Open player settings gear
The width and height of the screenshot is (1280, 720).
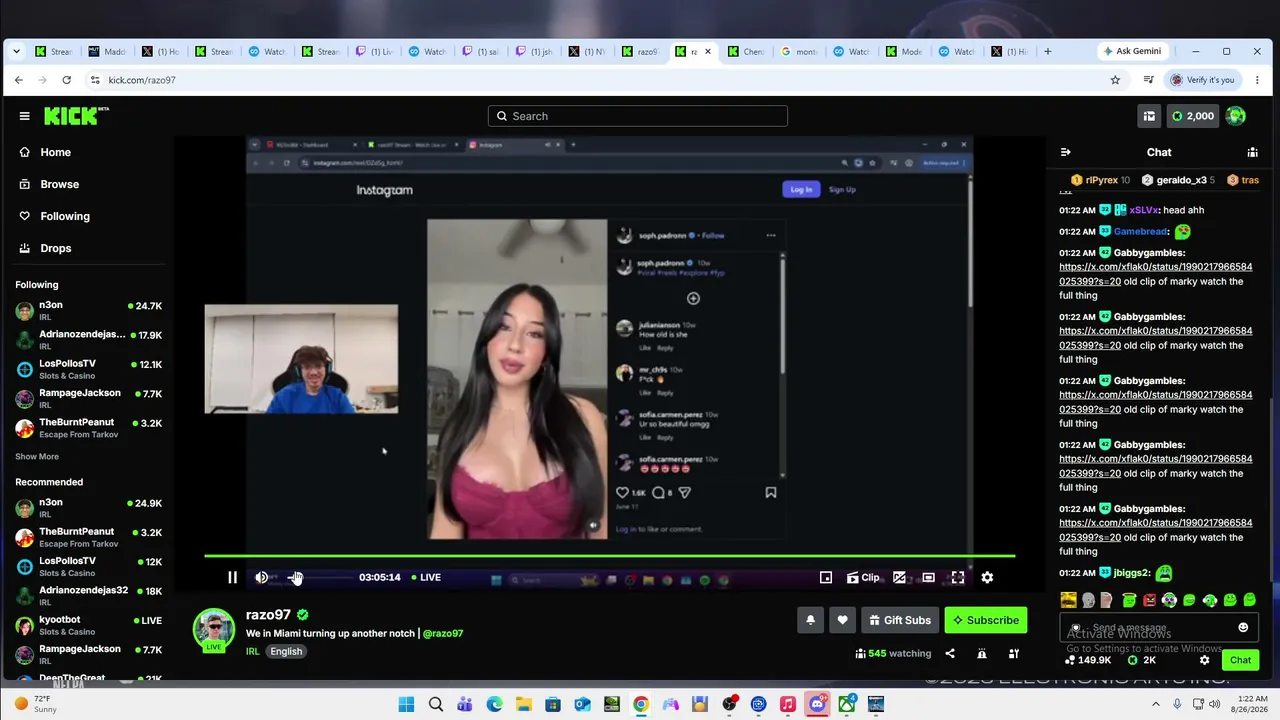(987, 577)
